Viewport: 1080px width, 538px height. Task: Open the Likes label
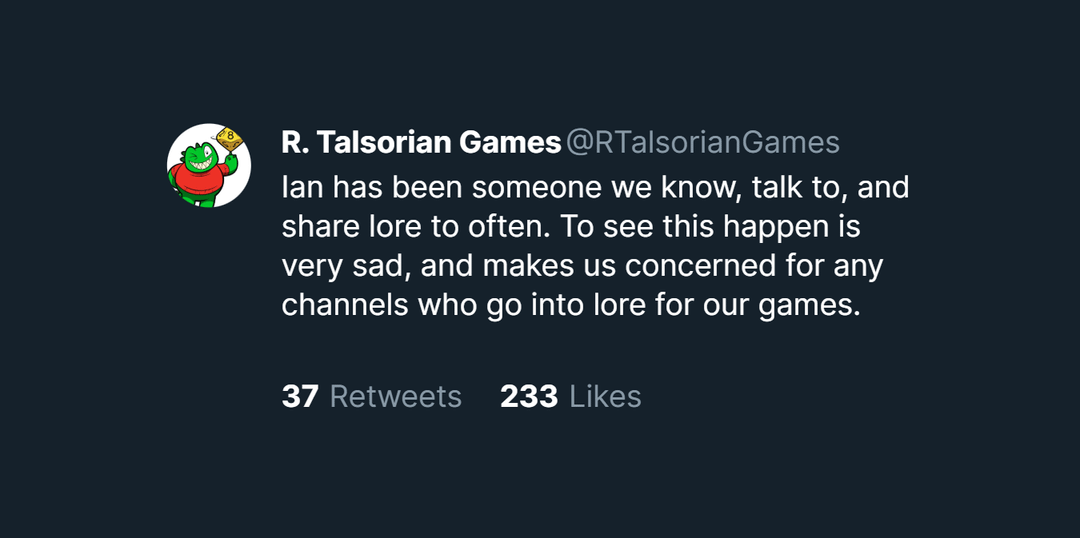coord(605,397)
